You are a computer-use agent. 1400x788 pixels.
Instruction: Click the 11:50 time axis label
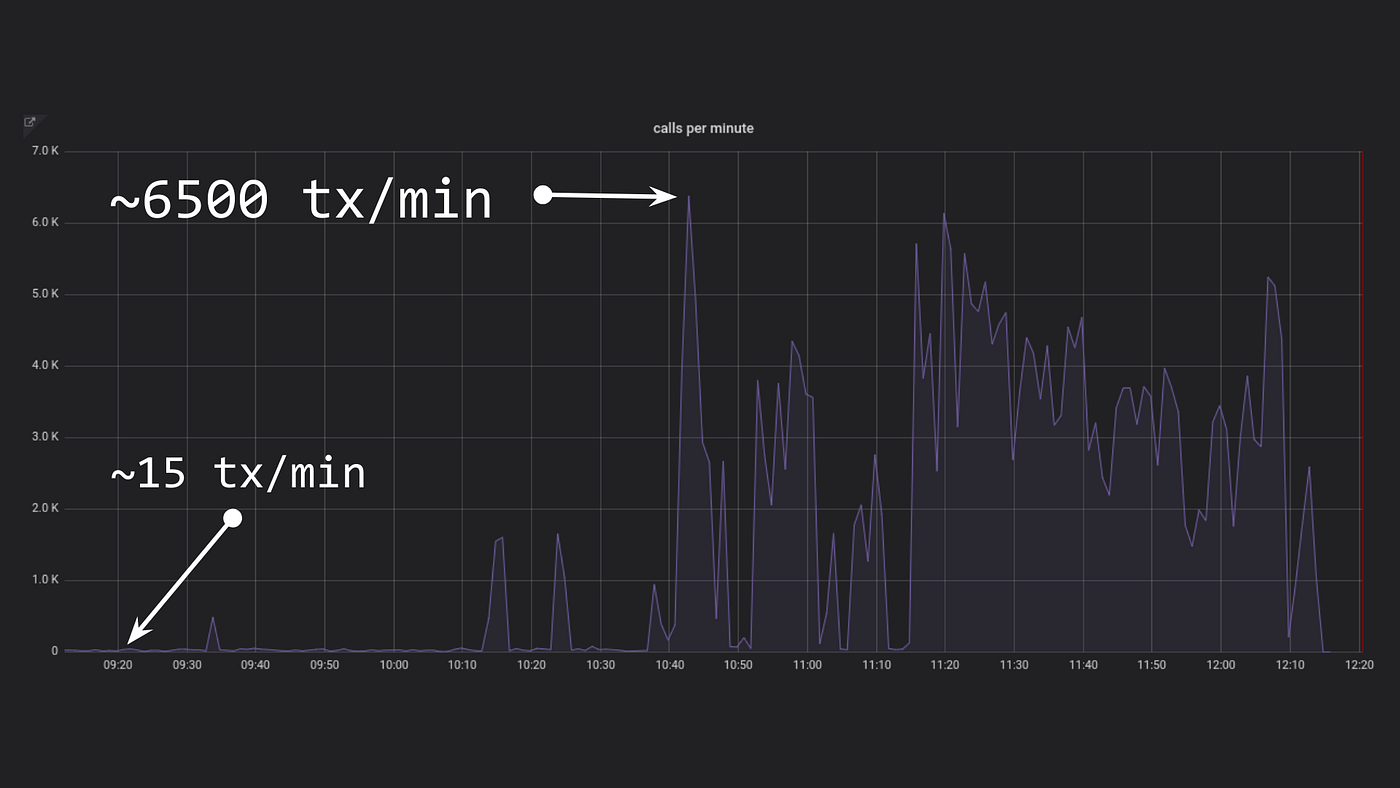pos(1152,665)
